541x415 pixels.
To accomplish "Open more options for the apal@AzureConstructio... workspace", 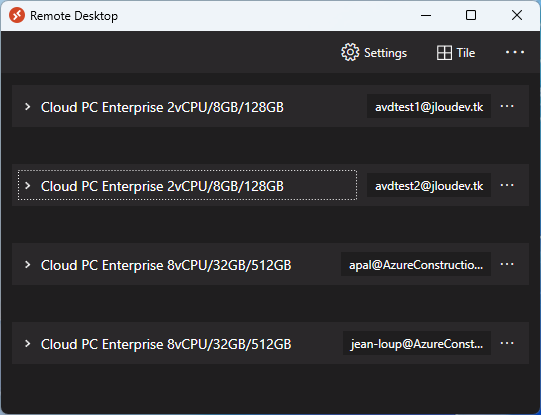I will [507, 264].
